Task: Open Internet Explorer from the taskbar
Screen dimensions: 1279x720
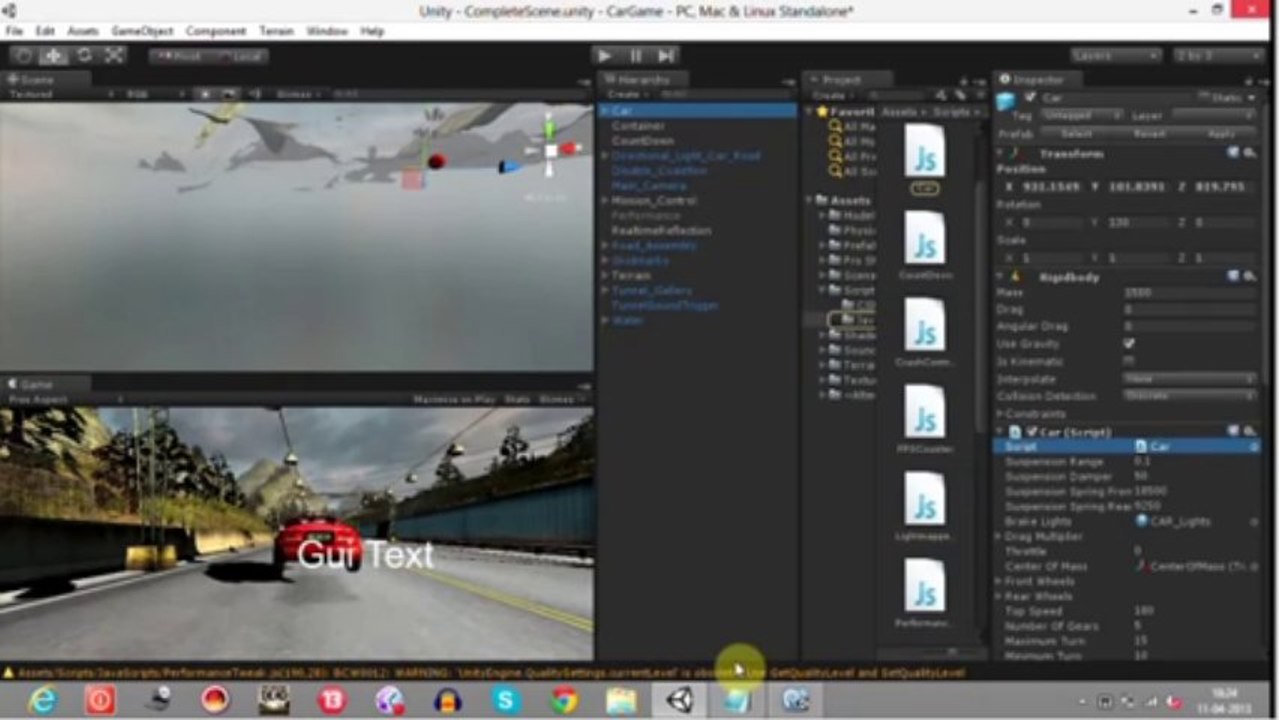Action: click(x=42, y=700)
